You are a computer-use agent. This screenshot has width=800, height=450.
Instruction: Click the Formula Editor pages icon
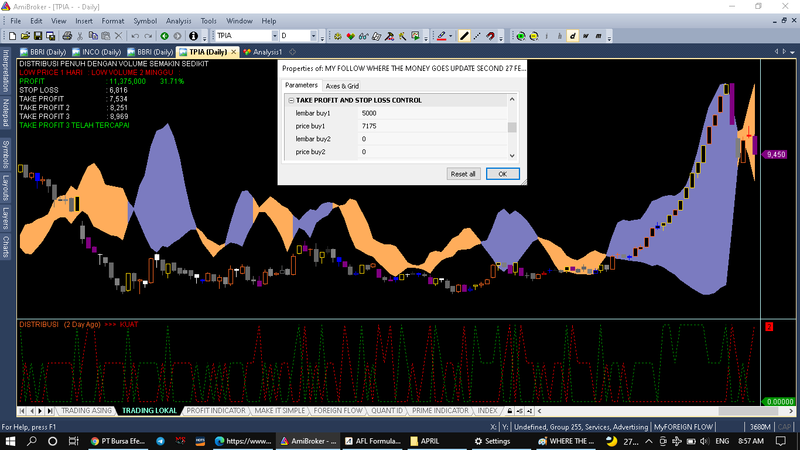click(377, 36)
